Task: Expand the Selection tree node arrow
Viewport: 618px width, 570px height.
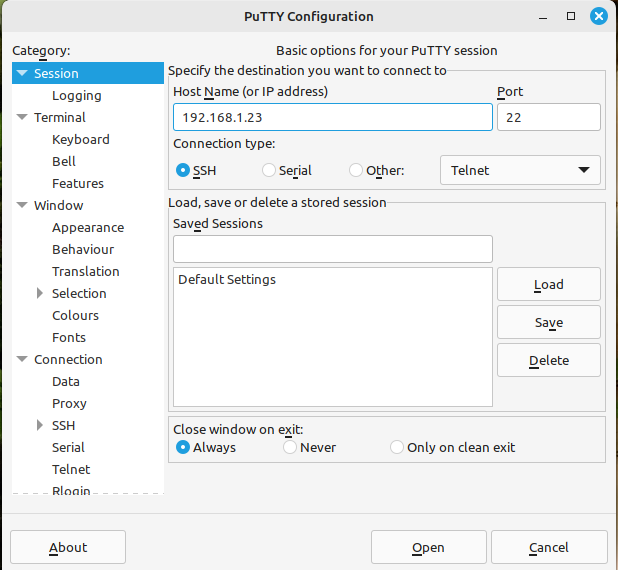Action: [40, 293]
